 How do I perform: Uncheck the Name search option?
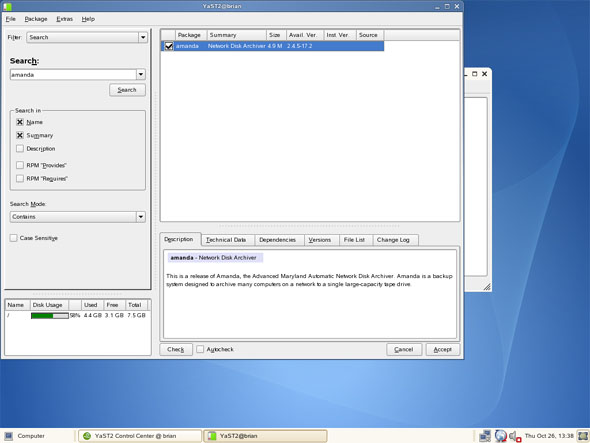[20, 122]
